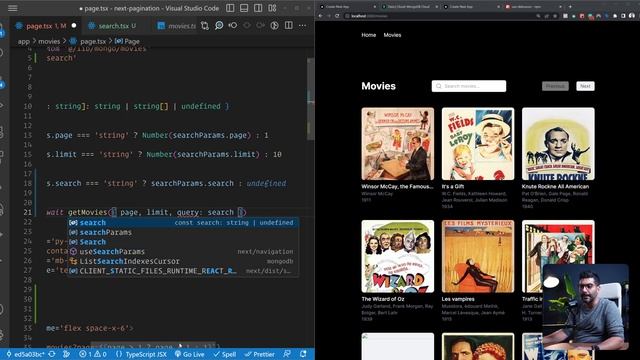The image size is (640, 360).
Task: Switch to the movies.ts editor tab
Action: (176, 26)
